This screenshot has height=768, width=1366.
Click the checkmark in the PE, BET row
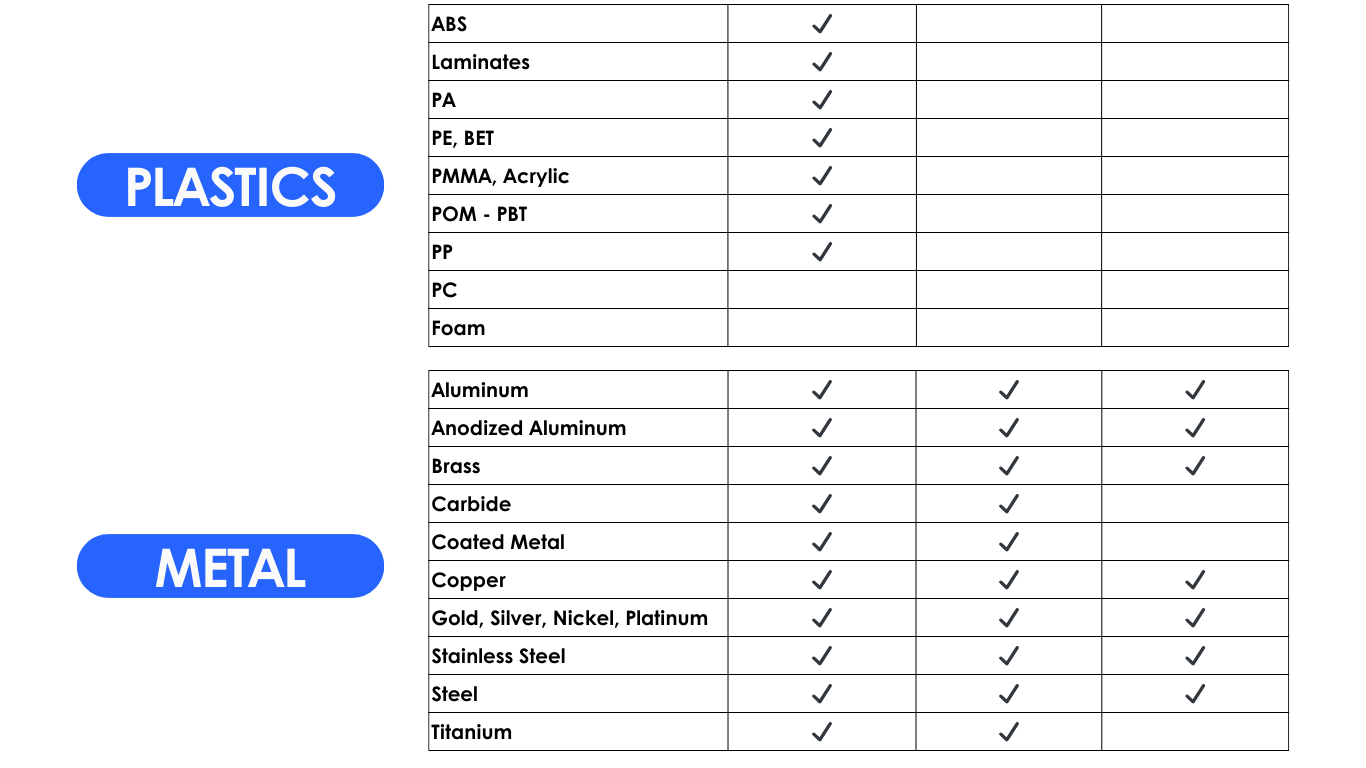[822, 138]
